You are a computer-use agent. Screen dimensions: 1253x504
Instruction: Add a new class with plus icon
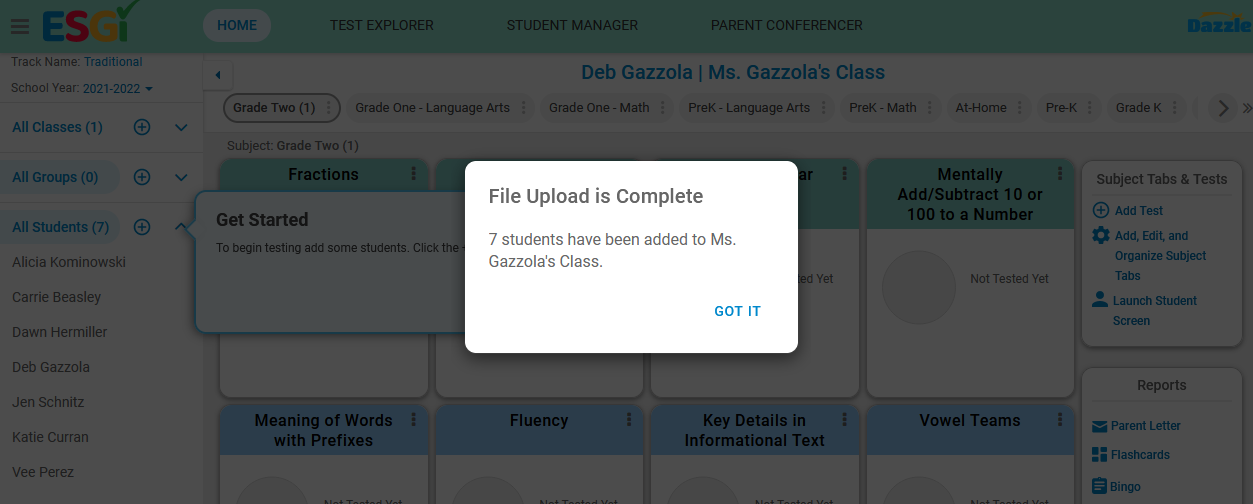(142, 127)
